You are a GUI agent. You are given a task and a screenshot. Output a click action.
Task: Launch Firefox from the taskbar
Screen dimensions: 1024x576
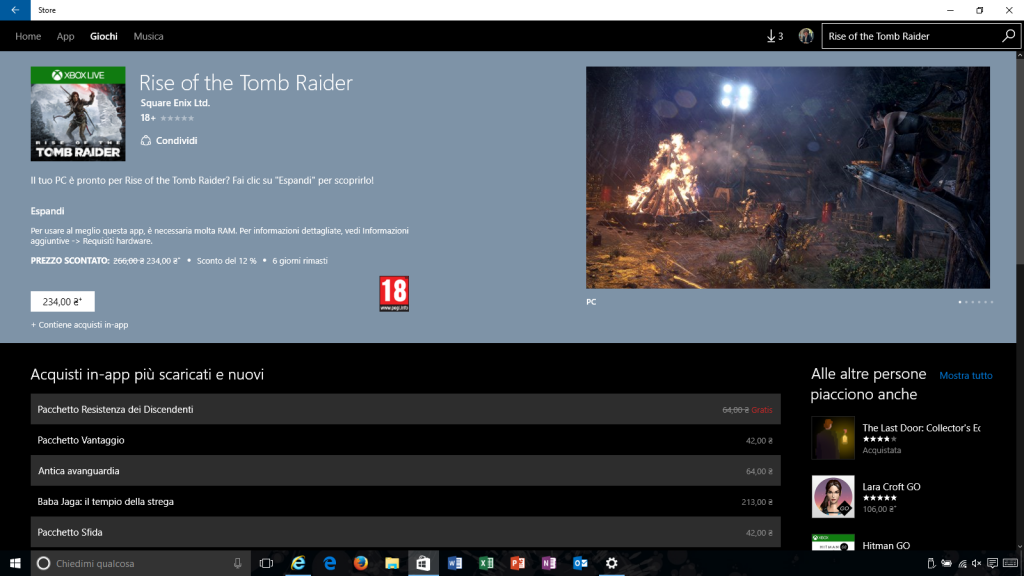click(360, 563)
